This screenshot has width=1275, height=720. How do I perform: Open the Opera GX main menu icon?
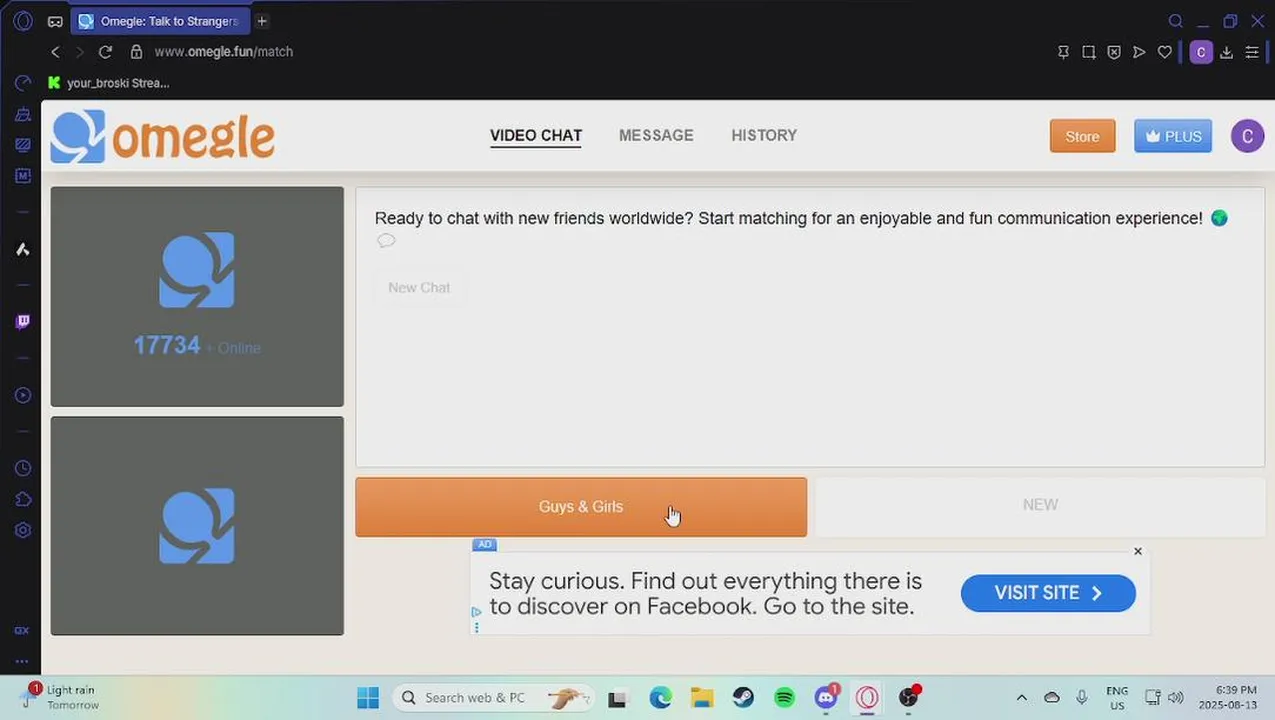(x=23, y=21)
